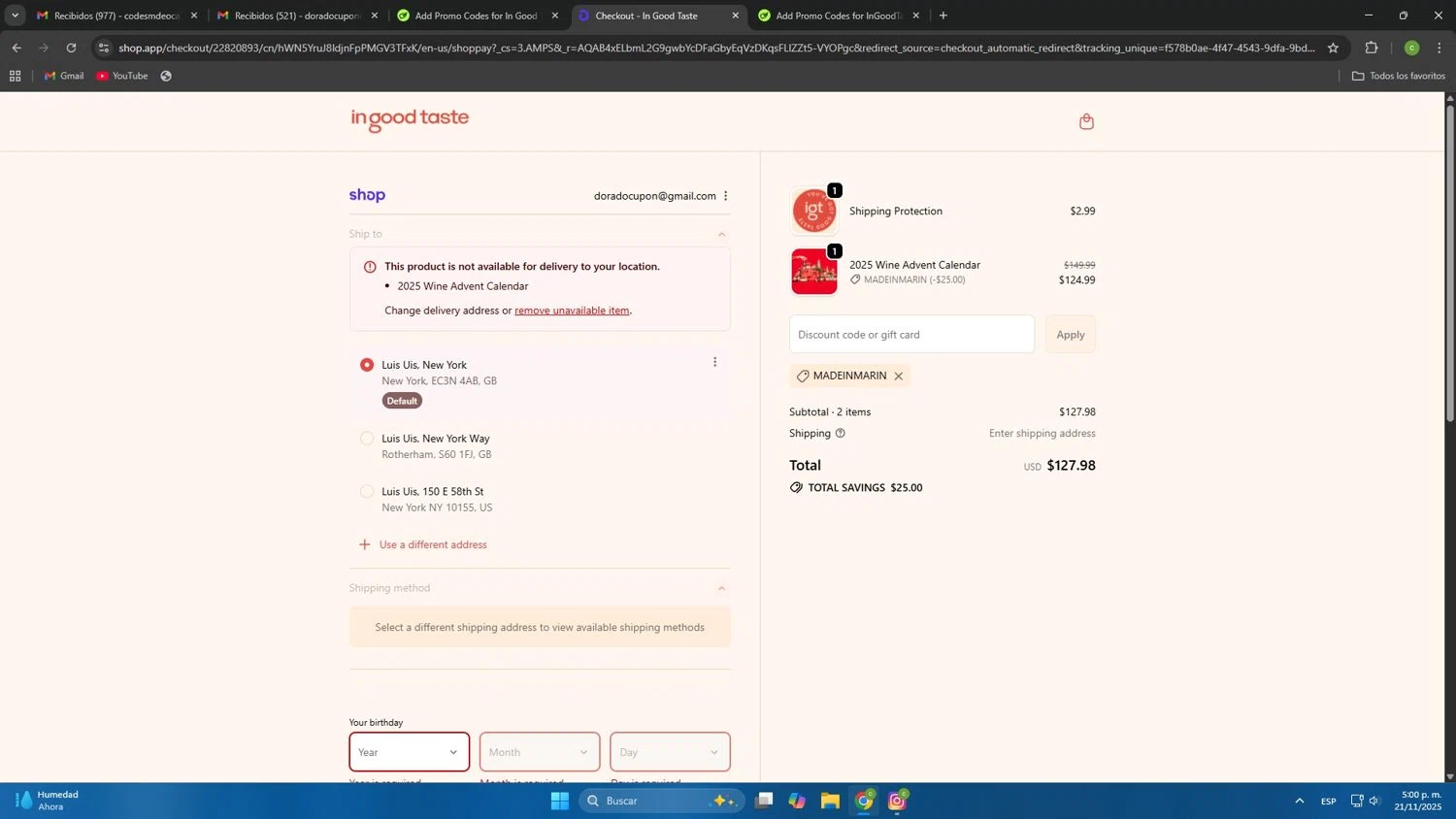Open the browser extensions menu
Viewport: 1456px width, 819px height.
tap(1371, 48)
